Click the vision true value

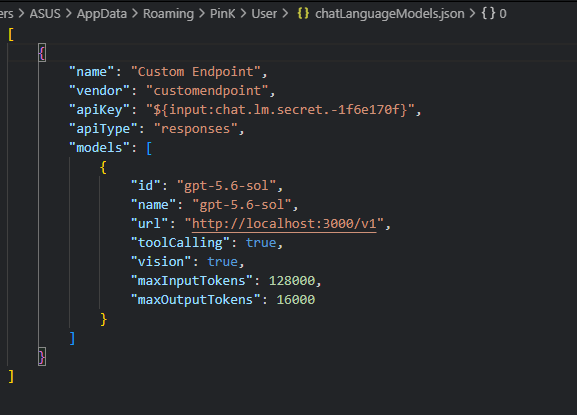222,262
